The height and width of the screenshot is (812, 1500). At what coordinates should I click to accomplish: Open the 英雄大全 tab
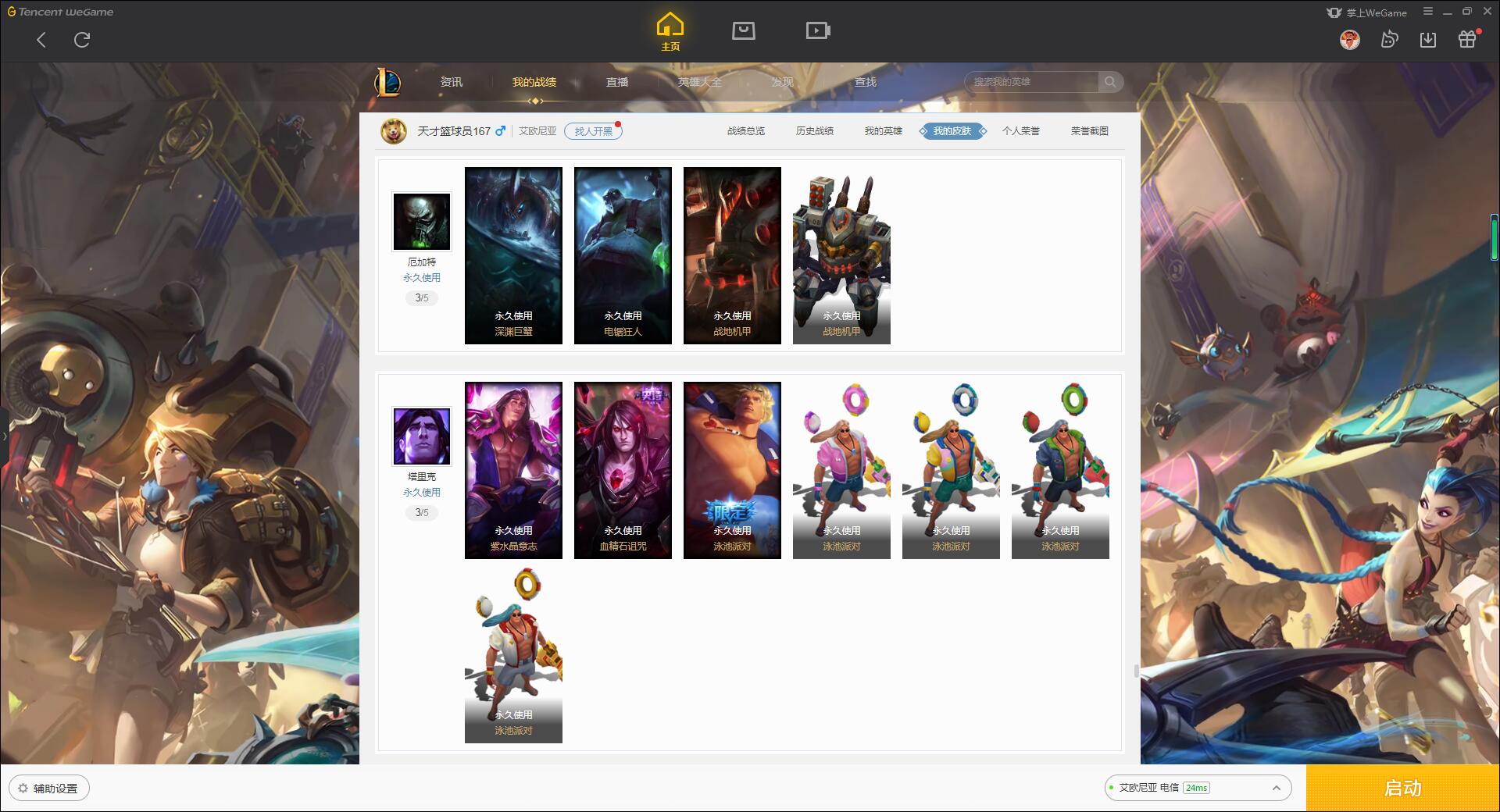click(700, 82)
